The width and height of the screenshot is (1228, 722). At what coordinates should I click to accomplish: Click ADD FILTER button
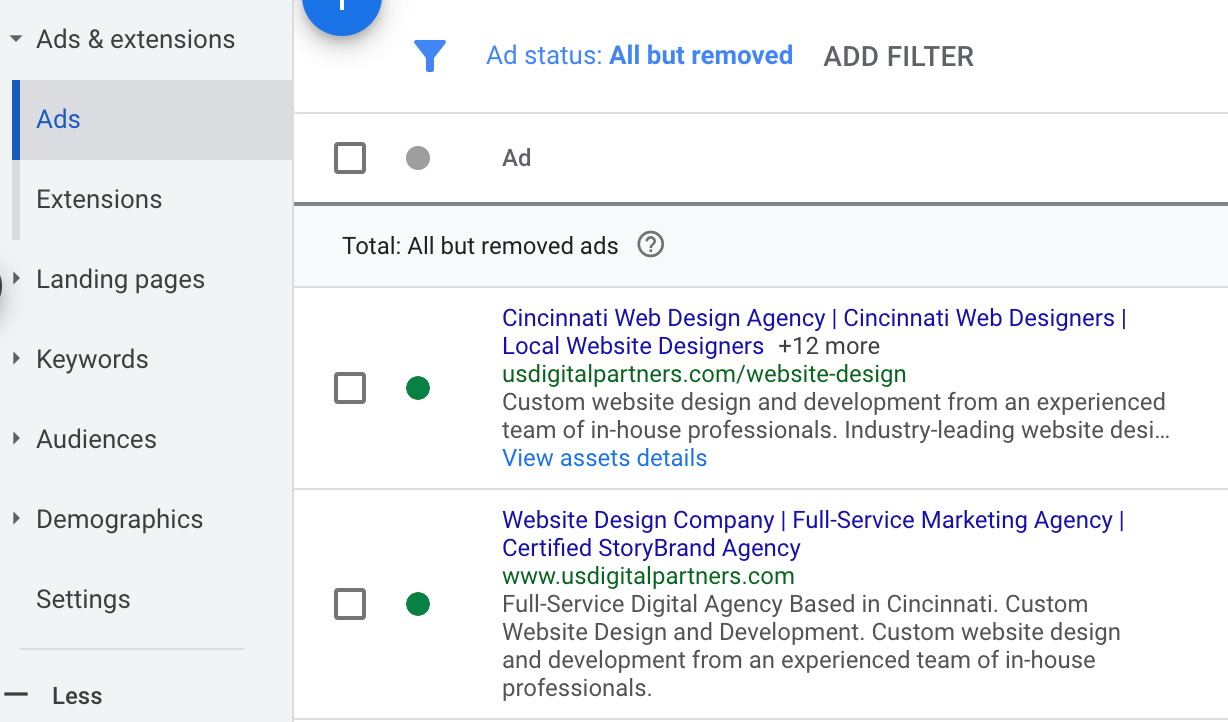898,56
